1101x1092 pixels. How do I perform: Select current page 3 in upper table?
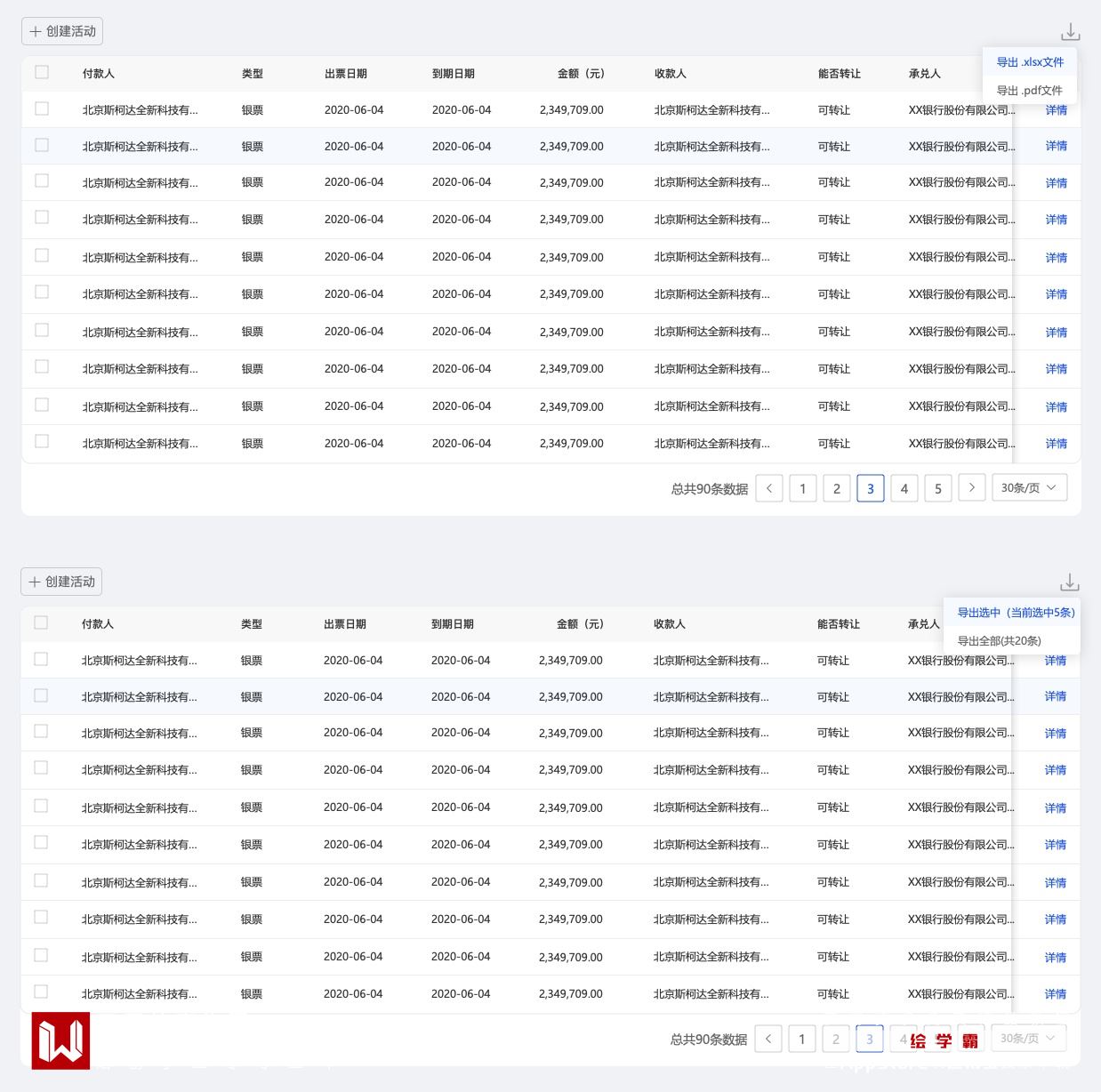871,488
